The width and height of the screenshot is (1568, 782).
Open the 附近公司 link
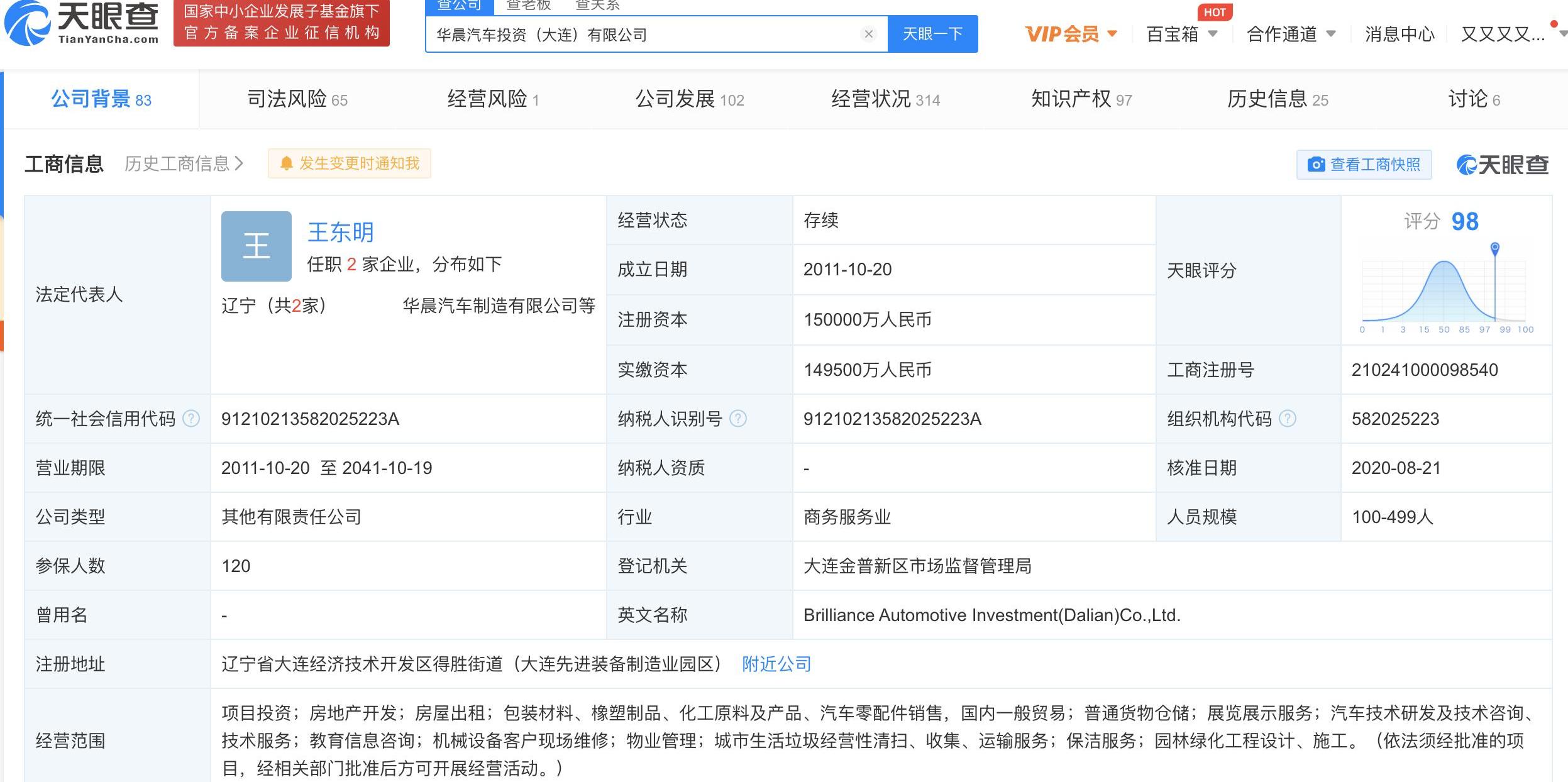point(776,664)
